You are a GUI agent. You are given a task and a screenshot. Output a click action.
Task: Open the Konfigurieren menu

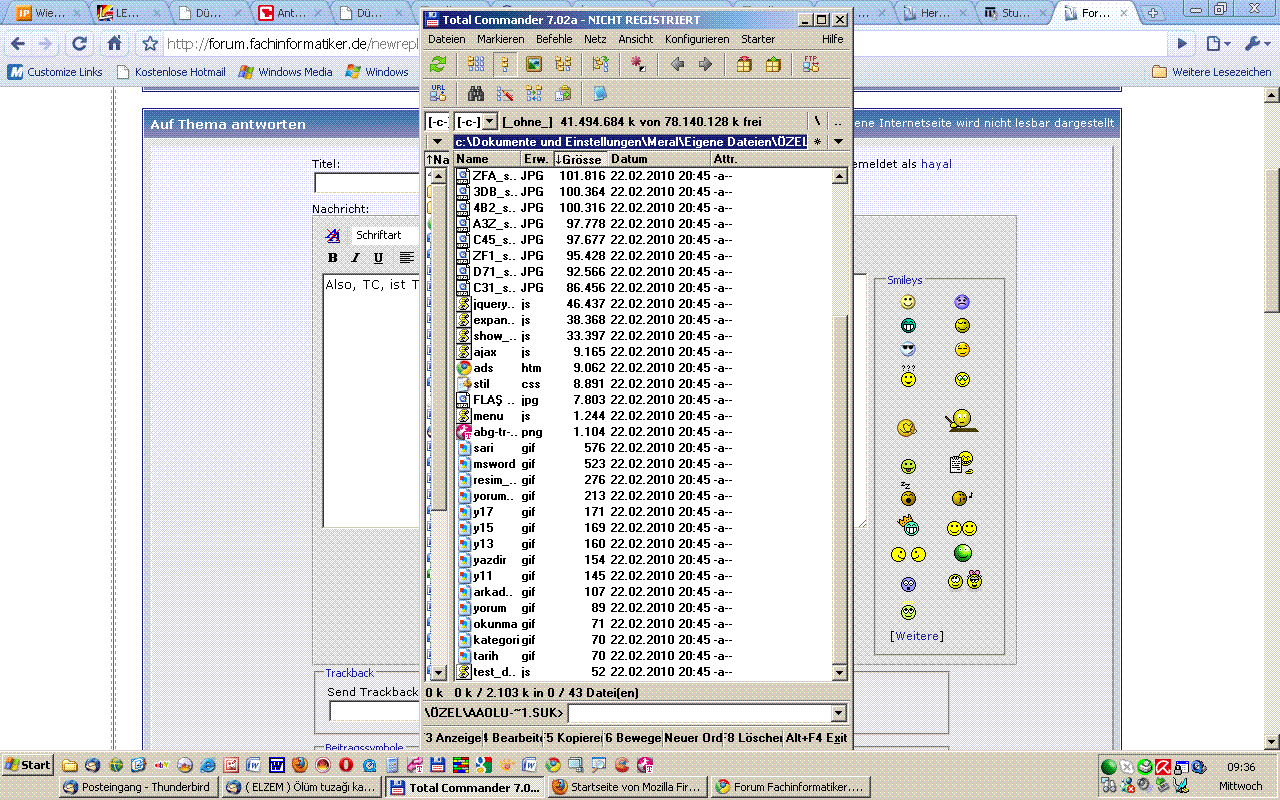697,39
